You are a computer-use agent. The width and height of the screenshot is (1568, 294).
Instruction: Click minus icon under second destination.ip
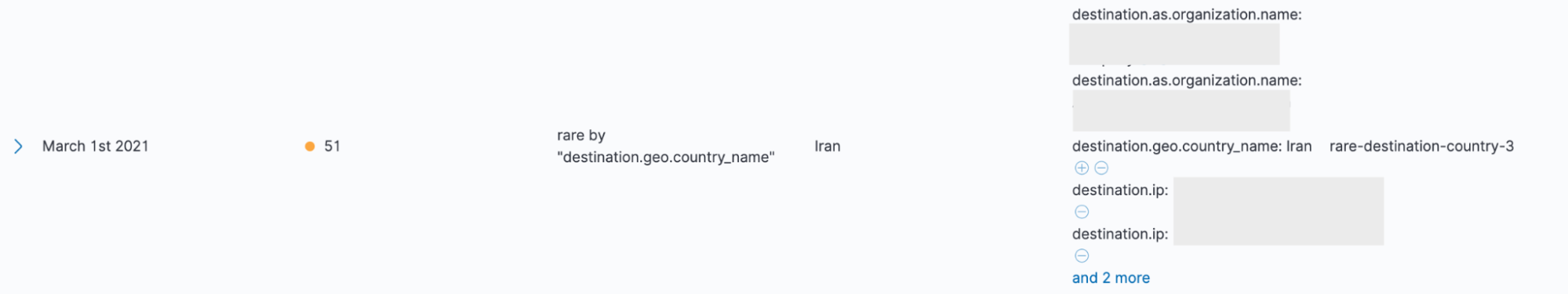(1081, 256)
